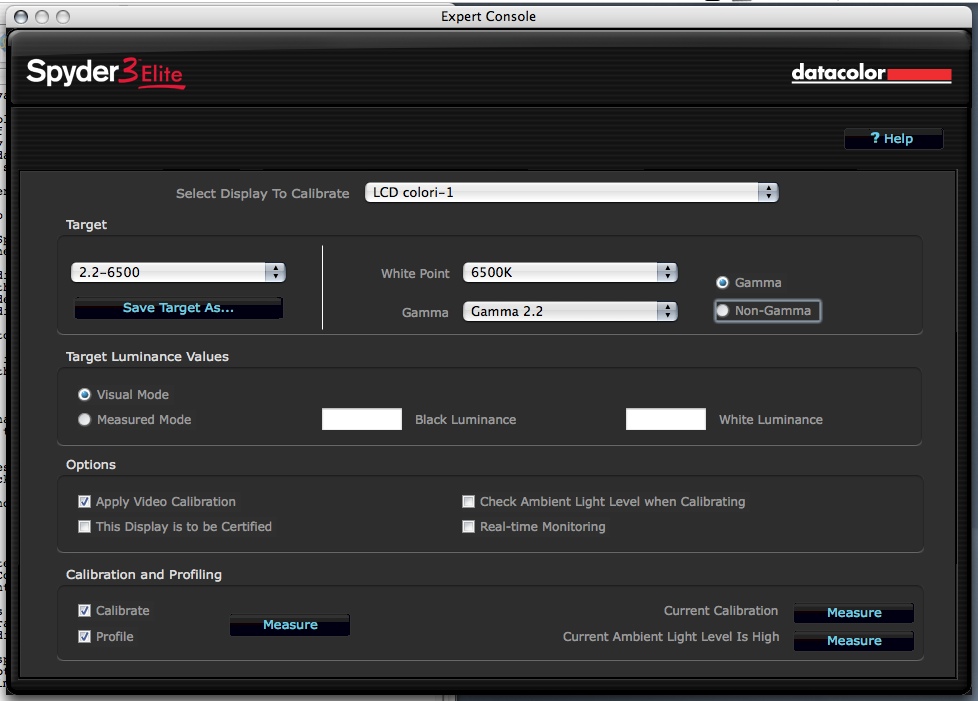
Task: Expand the Gamma 2.2 dropdown
Action: [569, 312]
